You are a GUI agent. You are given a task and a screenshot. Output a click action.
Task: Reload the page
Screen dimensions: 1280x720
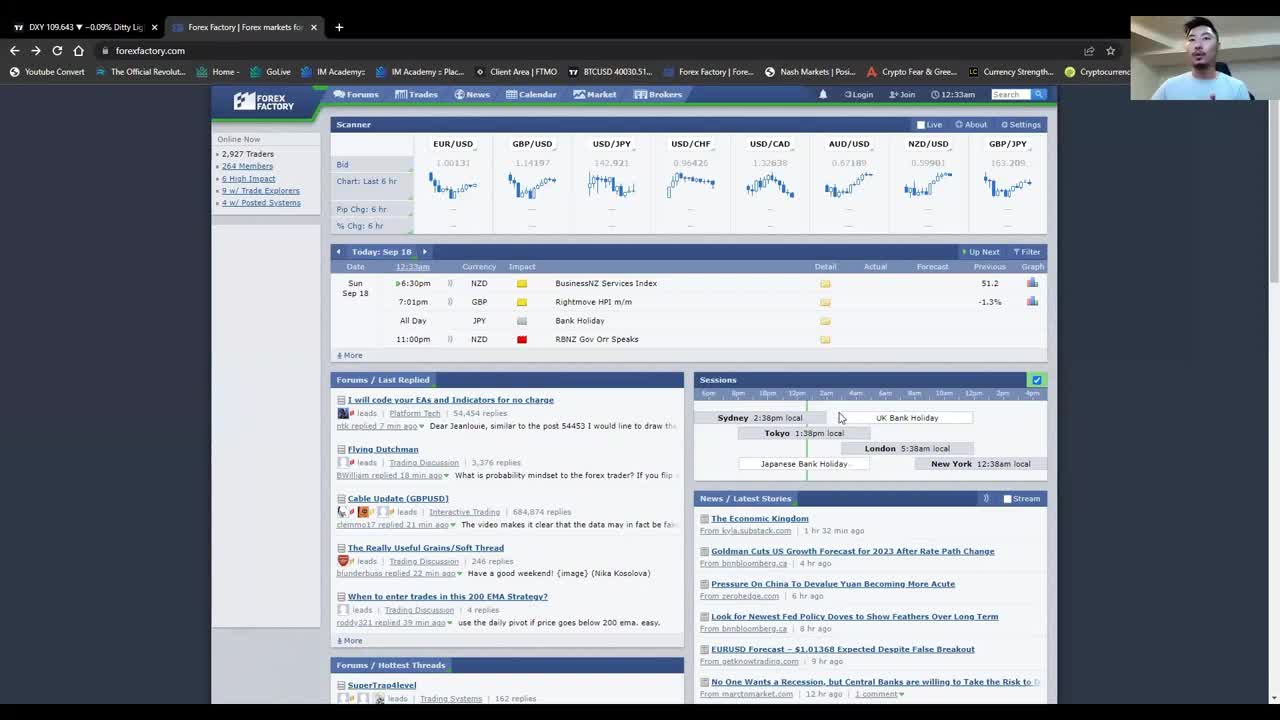click(57, 50)
